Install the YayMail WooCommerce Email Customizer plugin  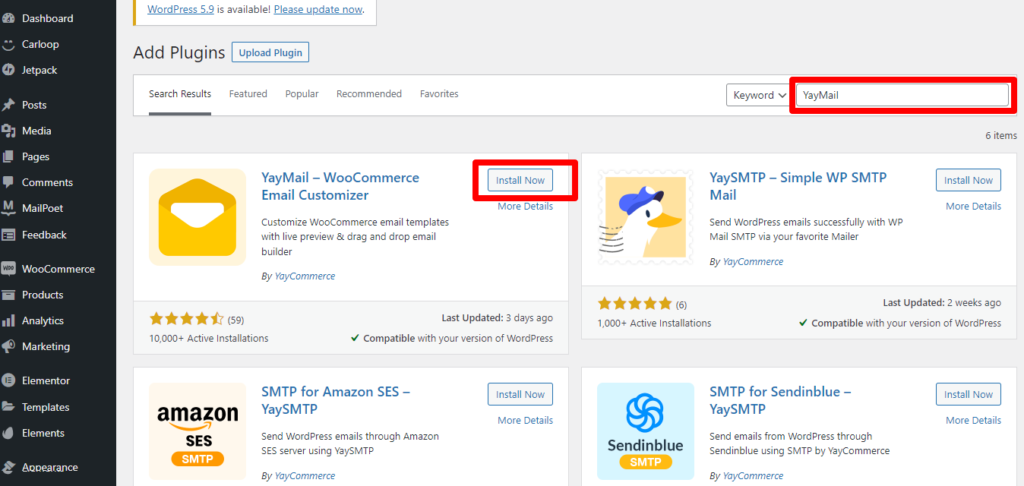tap(520, 180)
